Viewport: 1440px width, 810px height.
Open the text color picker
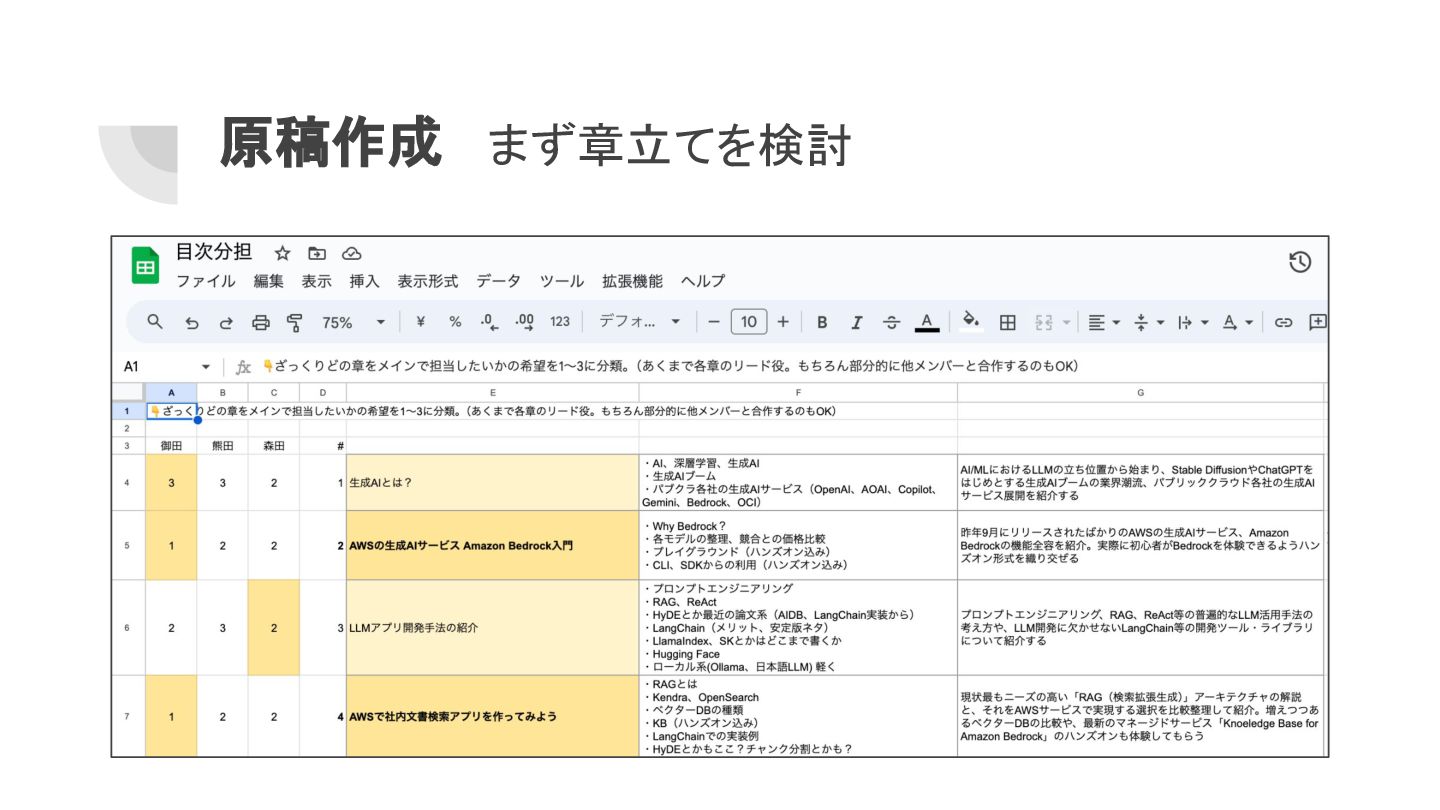(927, 322)
